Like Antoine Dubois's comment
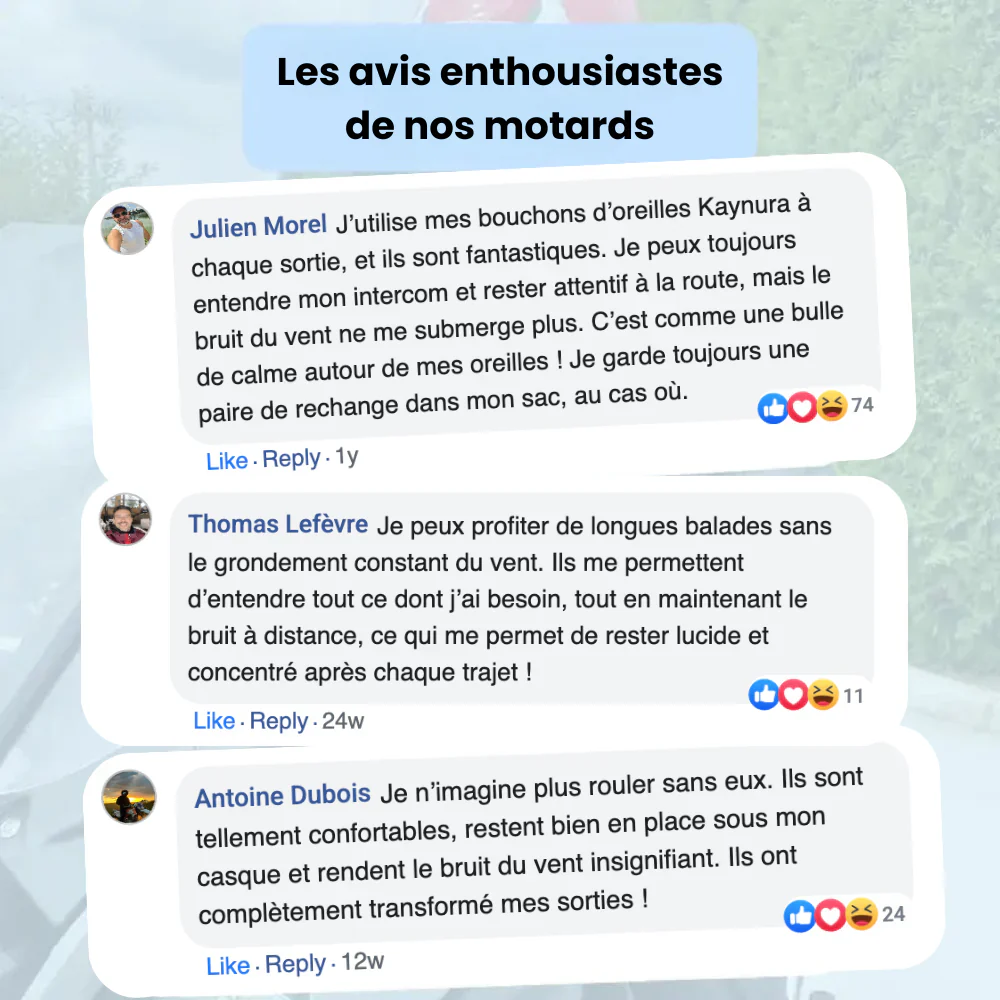 tap(228, 966)
